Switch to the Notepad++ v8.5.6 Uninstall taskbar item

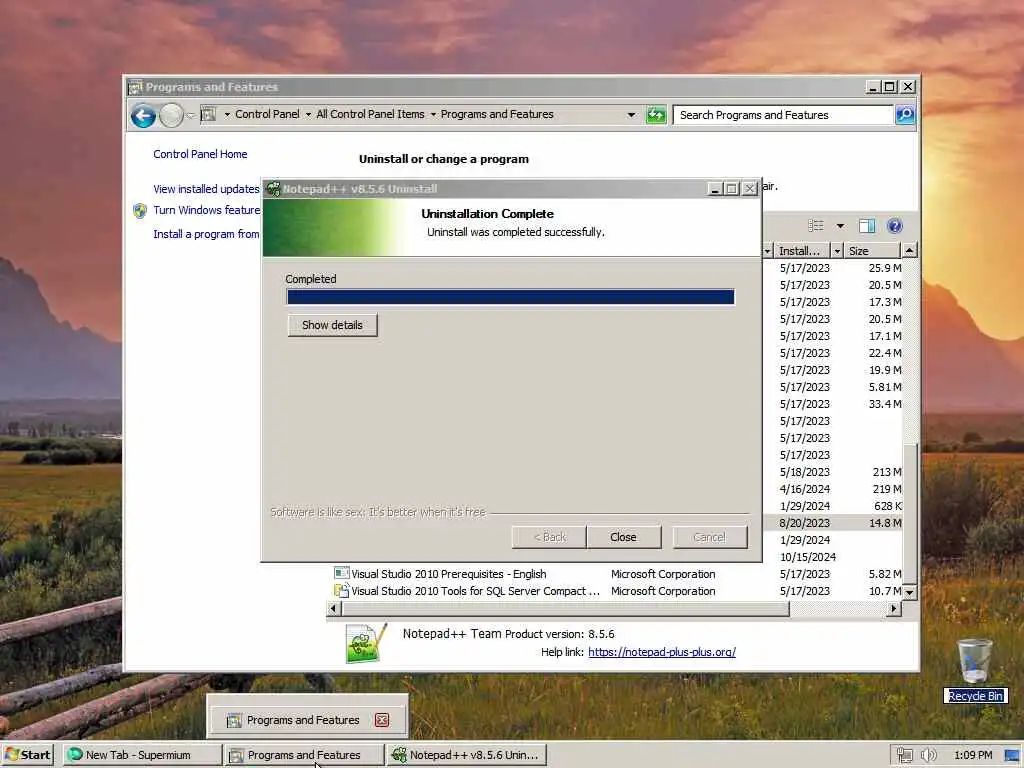click(466, 755)
